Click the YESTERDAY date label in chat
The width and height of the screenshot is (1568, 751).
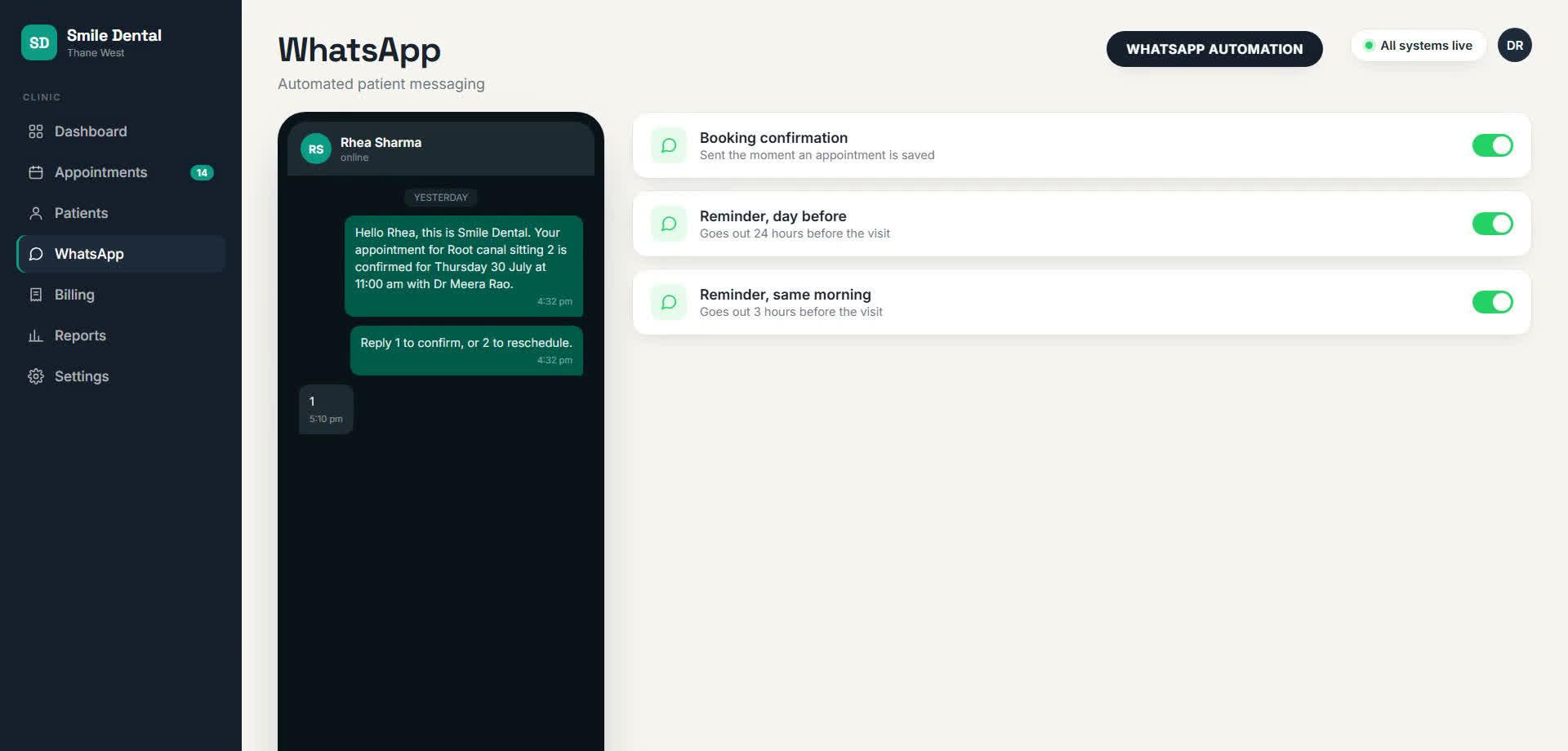[441, 198]
